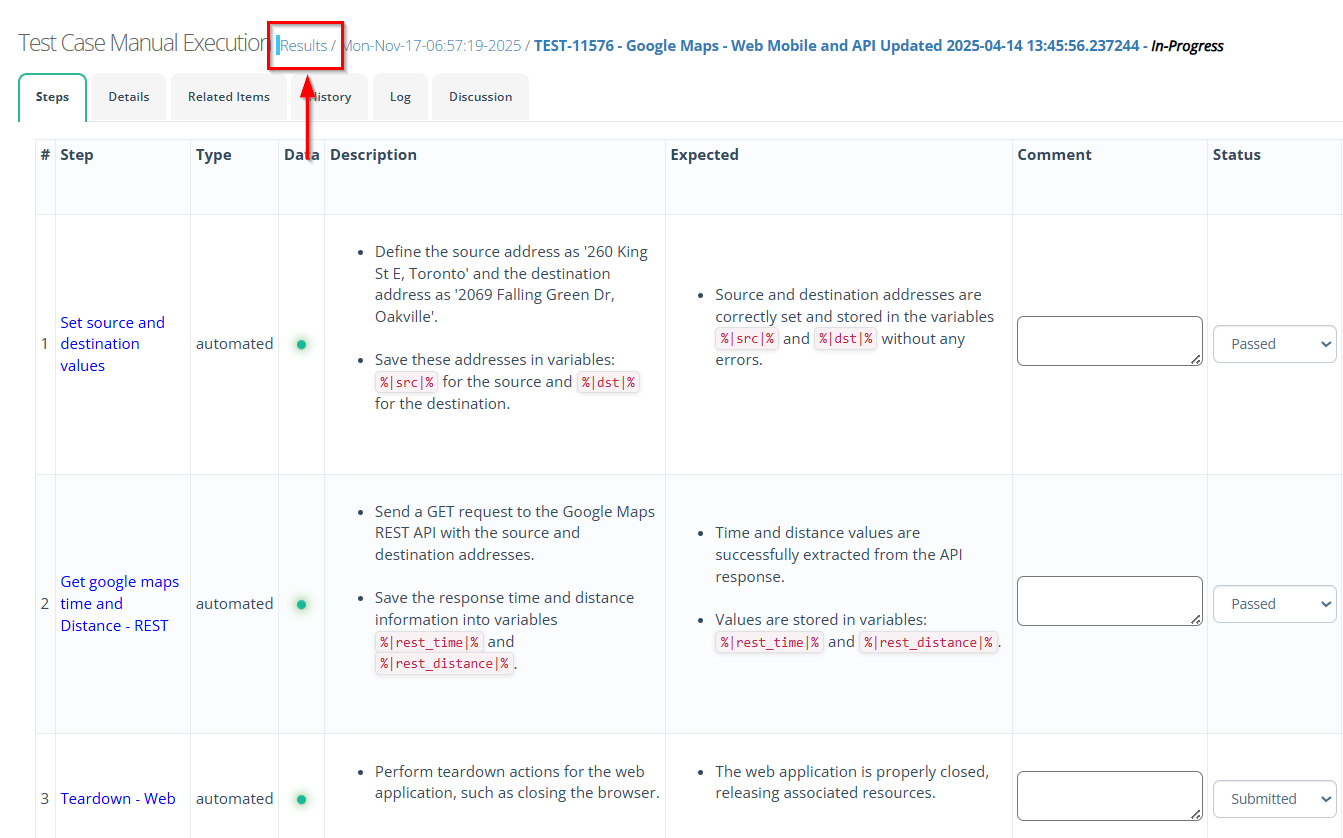Click green data dot for Teardown step
The image size is (1343, 838).
coord(301,799)
